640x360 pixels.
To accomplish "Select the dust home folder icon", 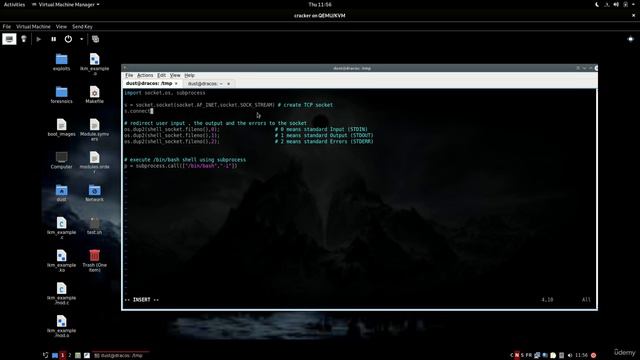I will pos(61,193).
